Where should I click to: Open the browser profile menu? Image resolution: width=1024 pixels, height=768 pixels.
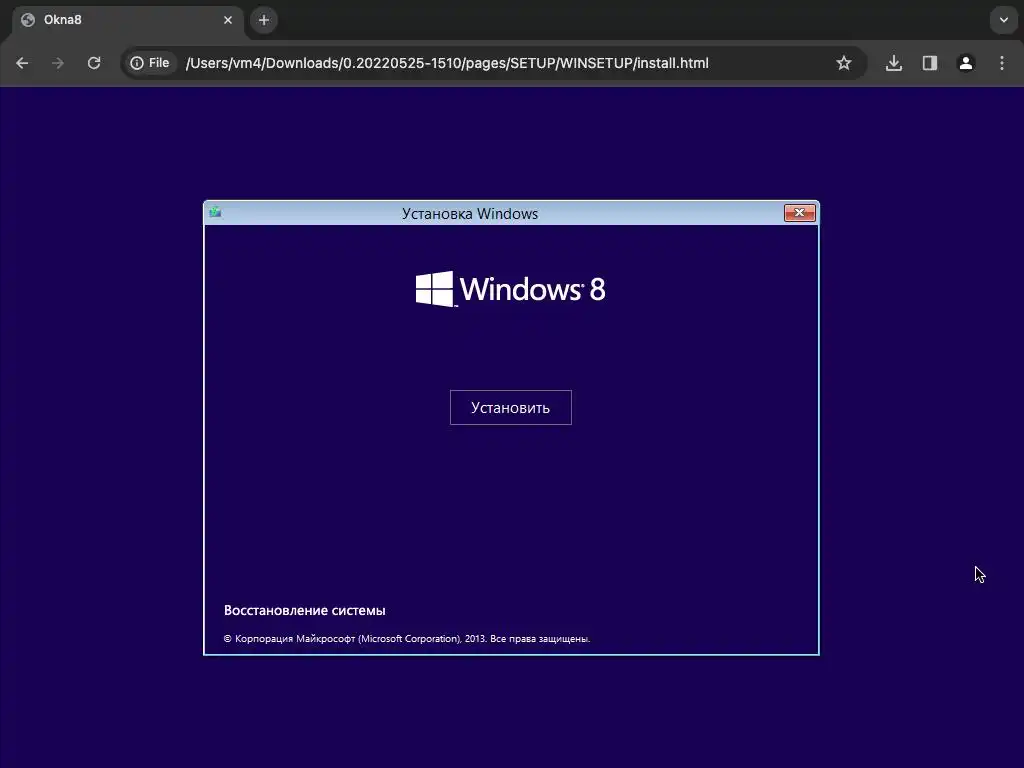click(966, 63)
